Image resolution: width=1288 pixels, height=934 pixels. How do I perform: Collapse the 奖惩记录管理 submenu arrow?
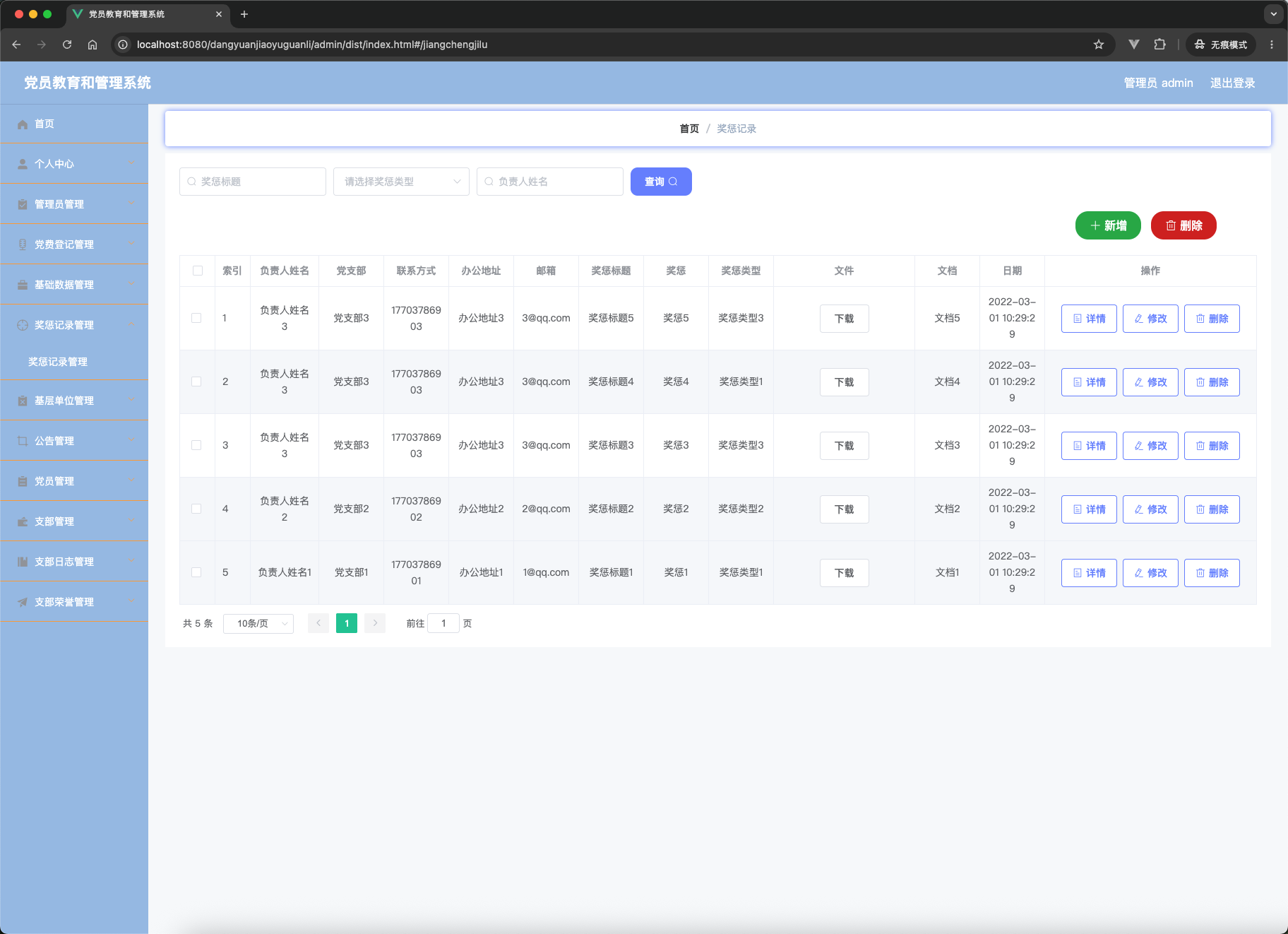point(131,324)
